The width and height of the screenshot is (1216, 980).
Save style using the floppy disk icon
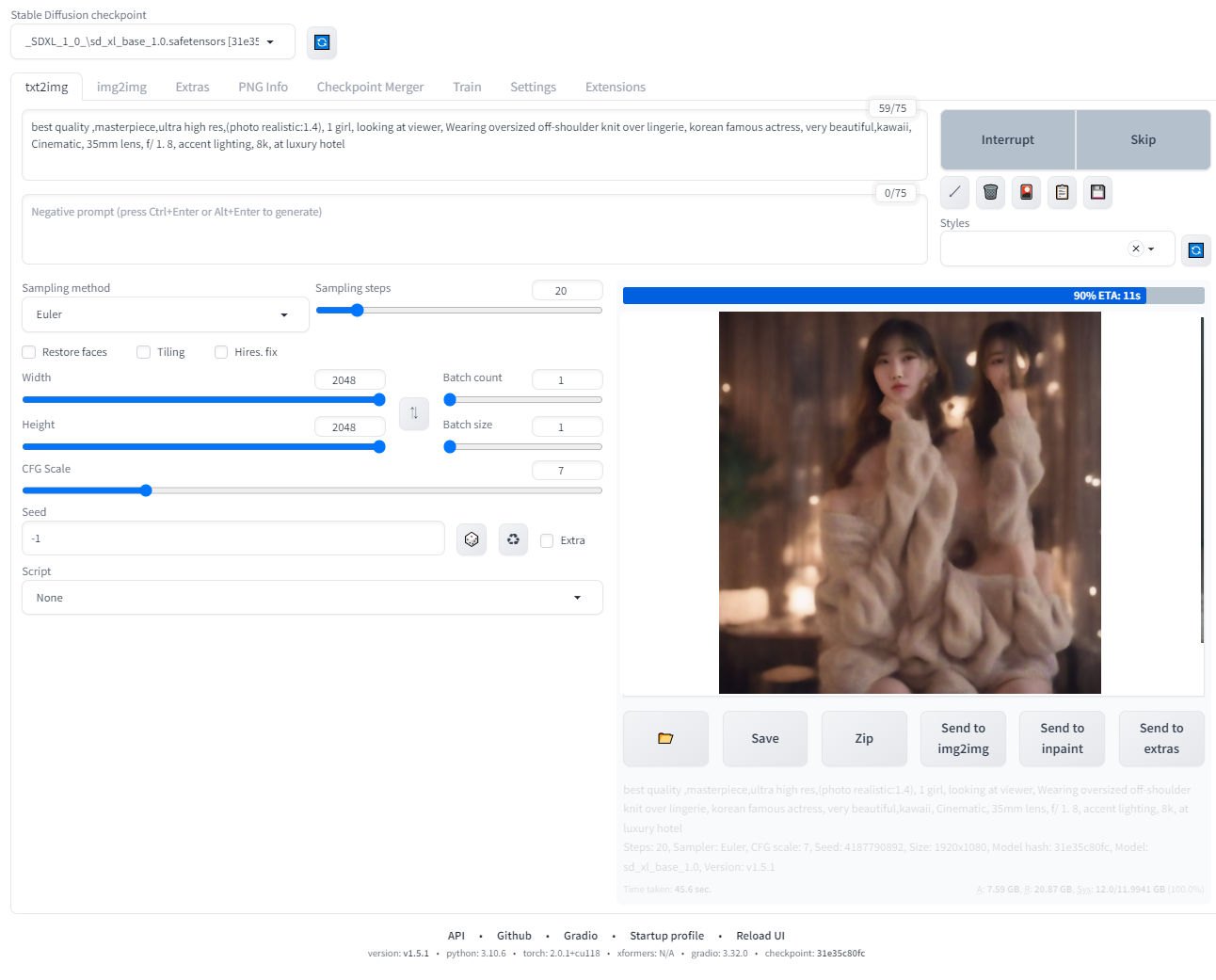1097,192
